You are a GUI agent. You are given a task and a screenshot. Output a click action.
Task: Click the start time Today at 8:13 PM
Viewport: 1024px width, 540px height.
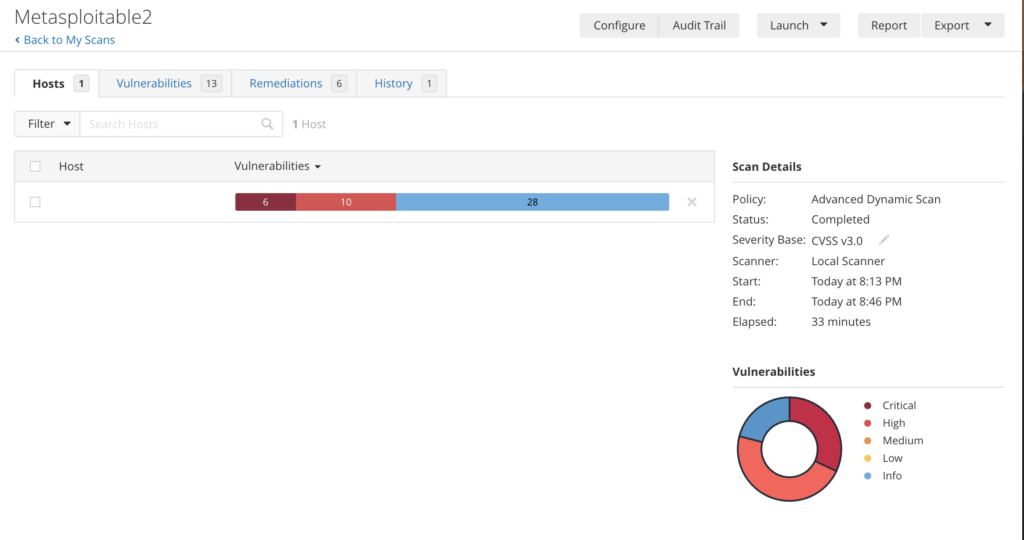click(x=856, y=281)
